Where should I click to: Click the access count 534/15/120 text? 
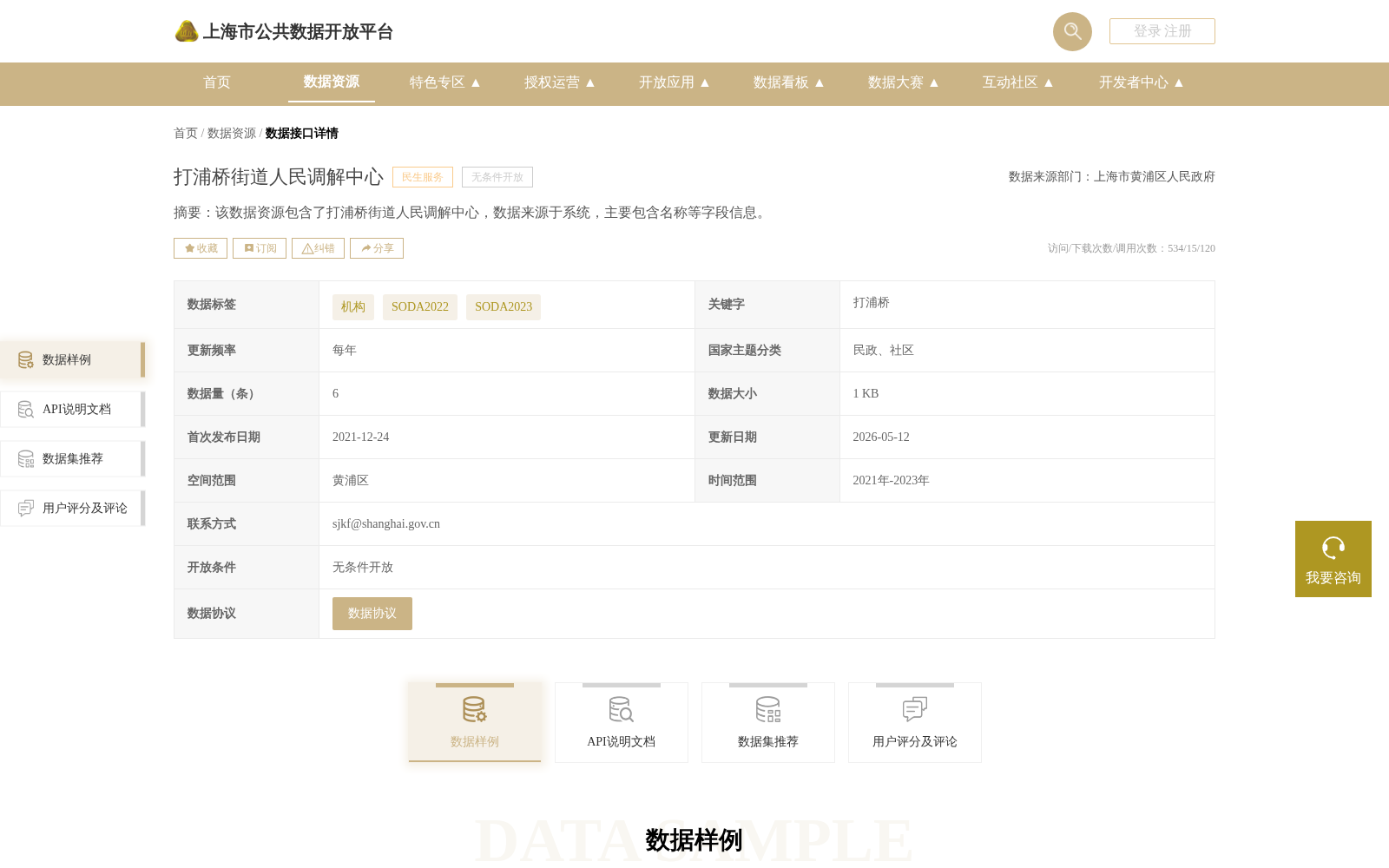[x=1191, y=248]
